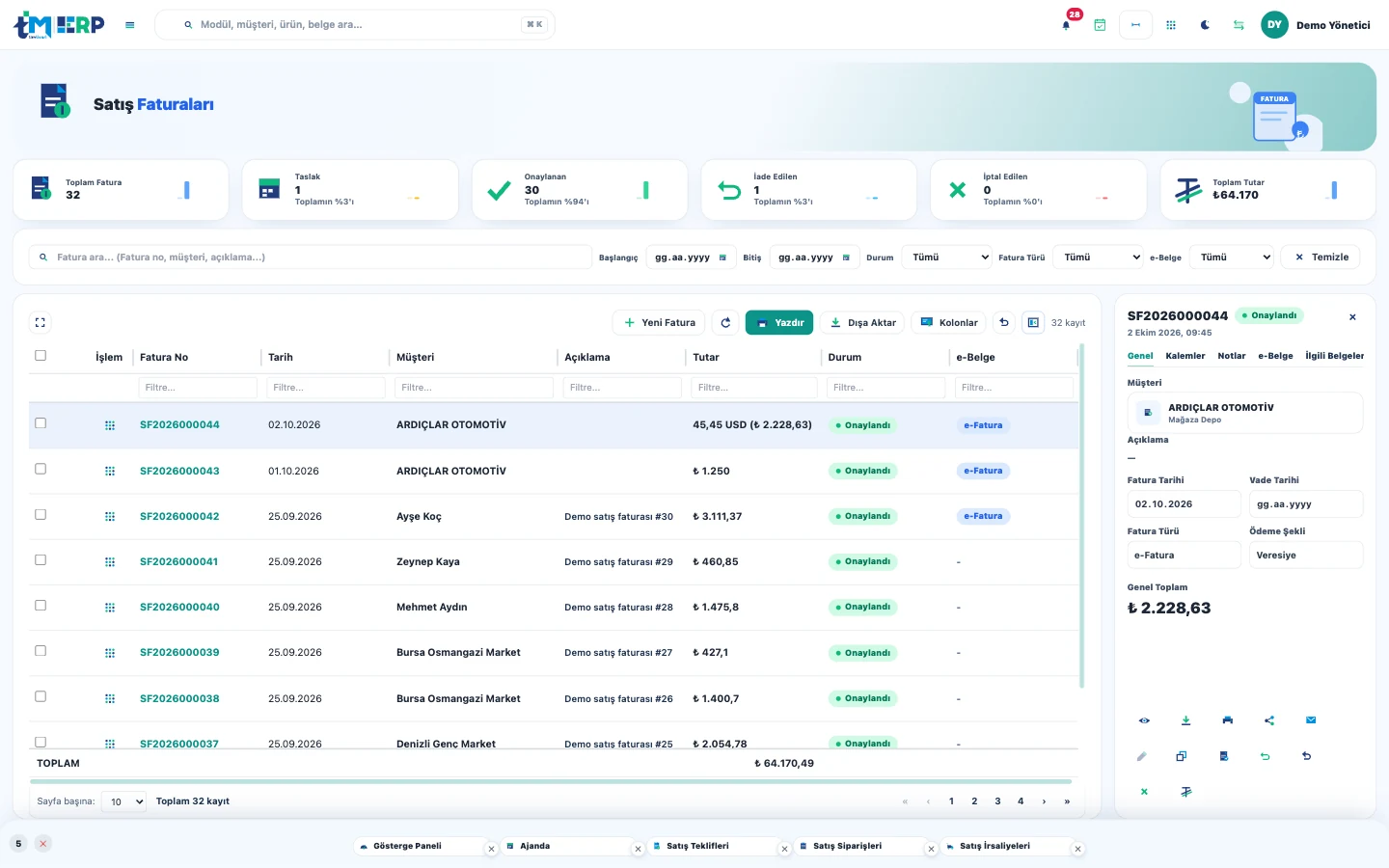Expand the e-Belge filter dropdown

click(1232, 258)
